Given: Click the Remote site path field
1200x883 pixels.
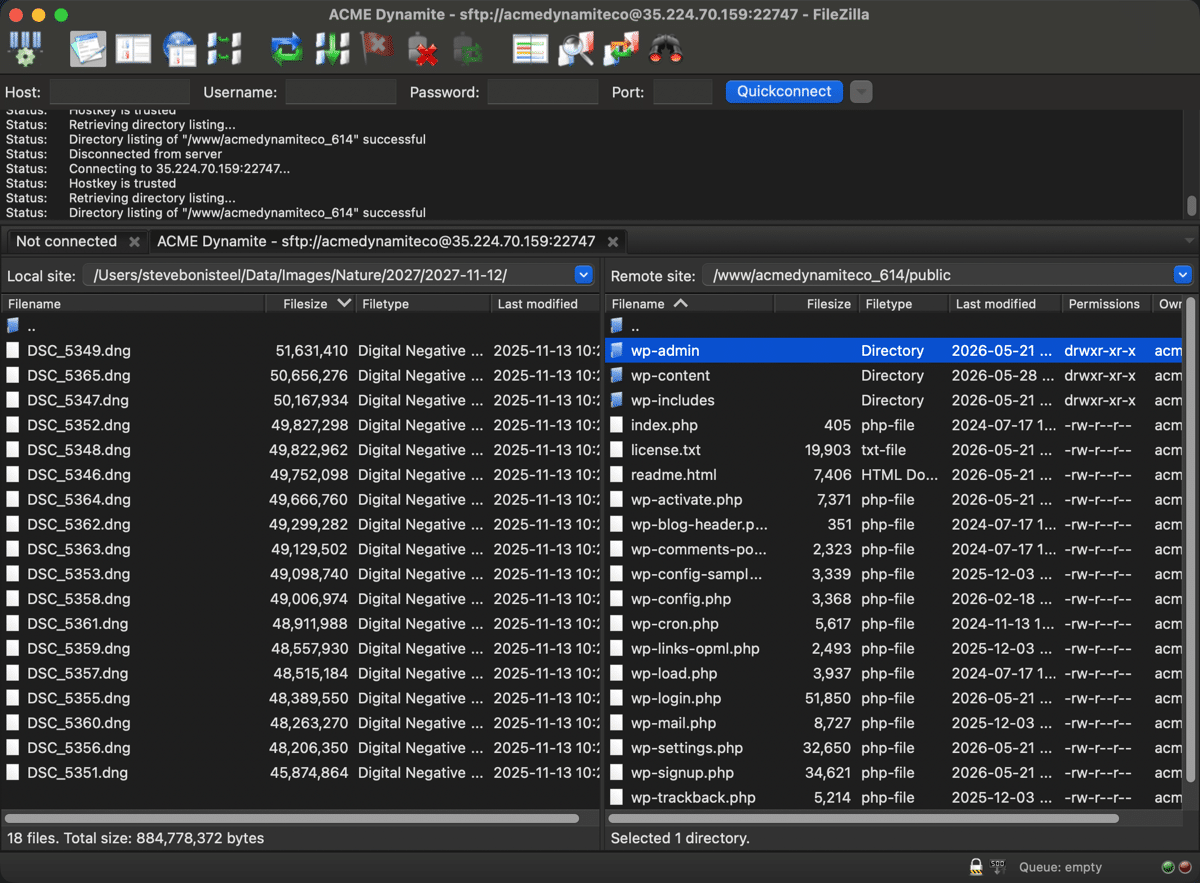Looking at the screenshot, I should click(947, 275).
